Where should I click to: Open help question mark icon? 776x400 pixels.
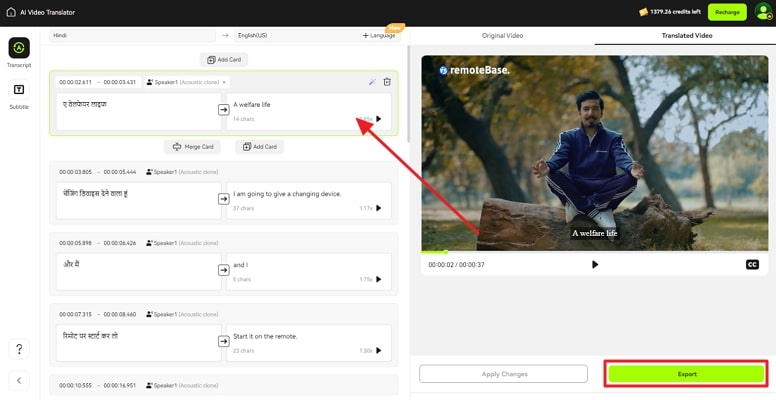tap(19, 349)
